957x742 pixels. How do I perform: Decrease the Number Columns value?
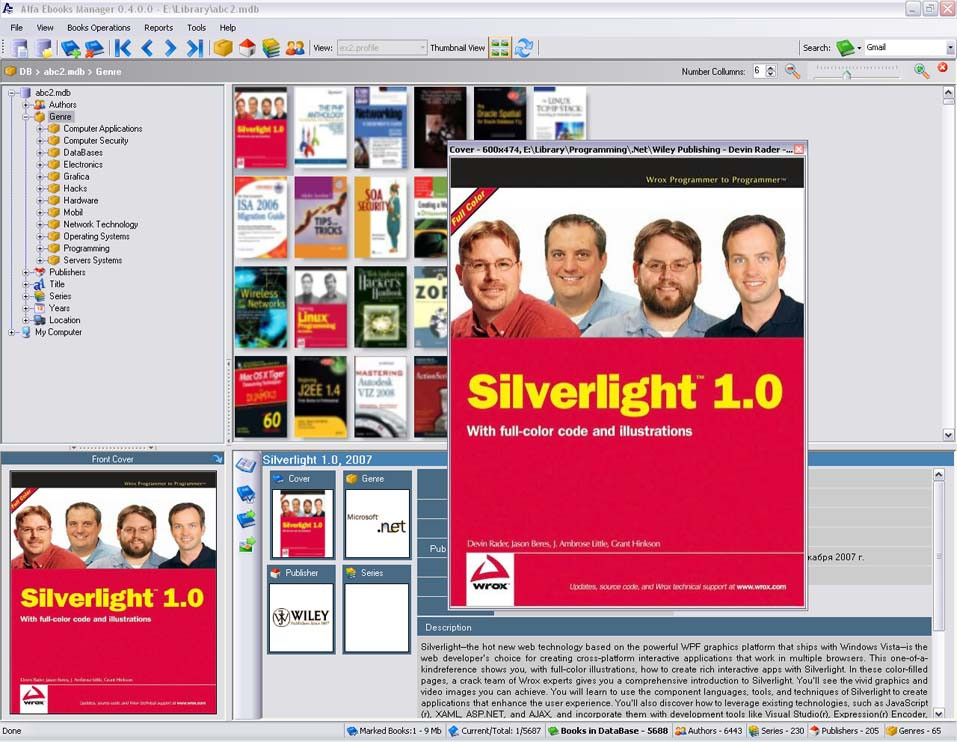pyautogui.click(x=771, y=74)
